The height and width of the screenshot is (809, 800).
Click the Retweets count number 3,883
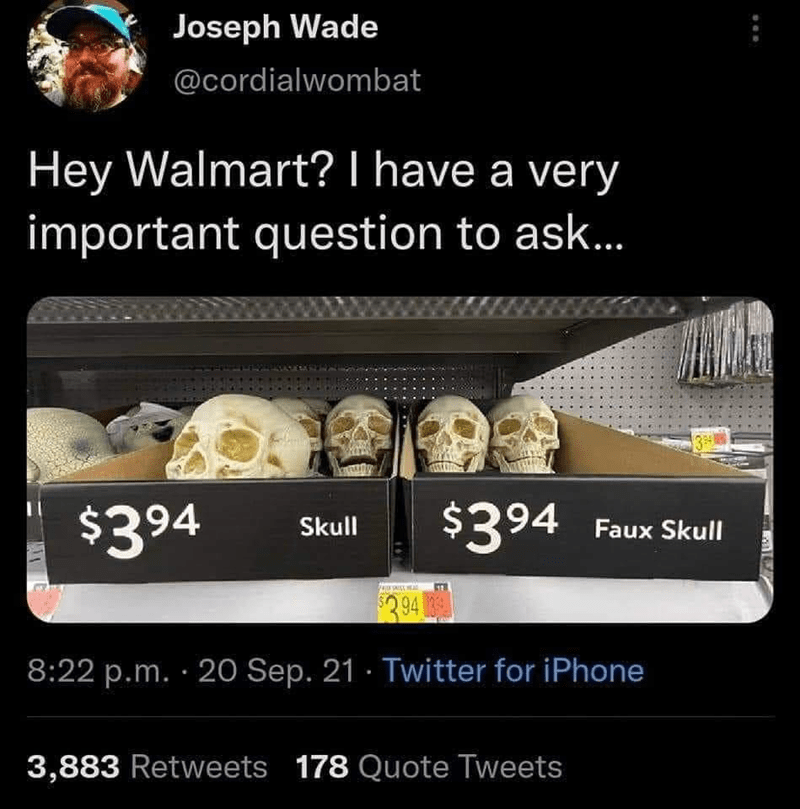(x=73, y=767)
